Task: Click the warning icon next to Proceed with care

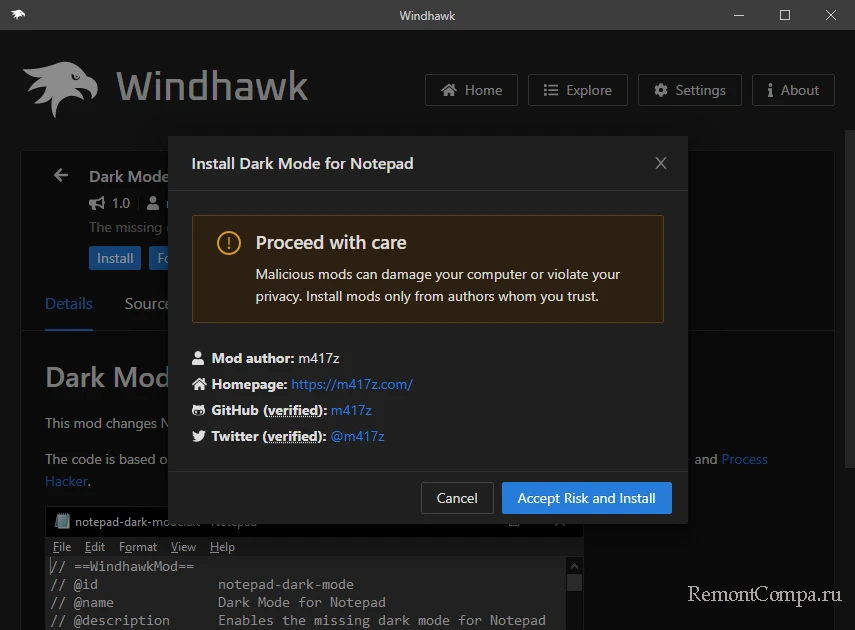Action: [x=229, y=243]
